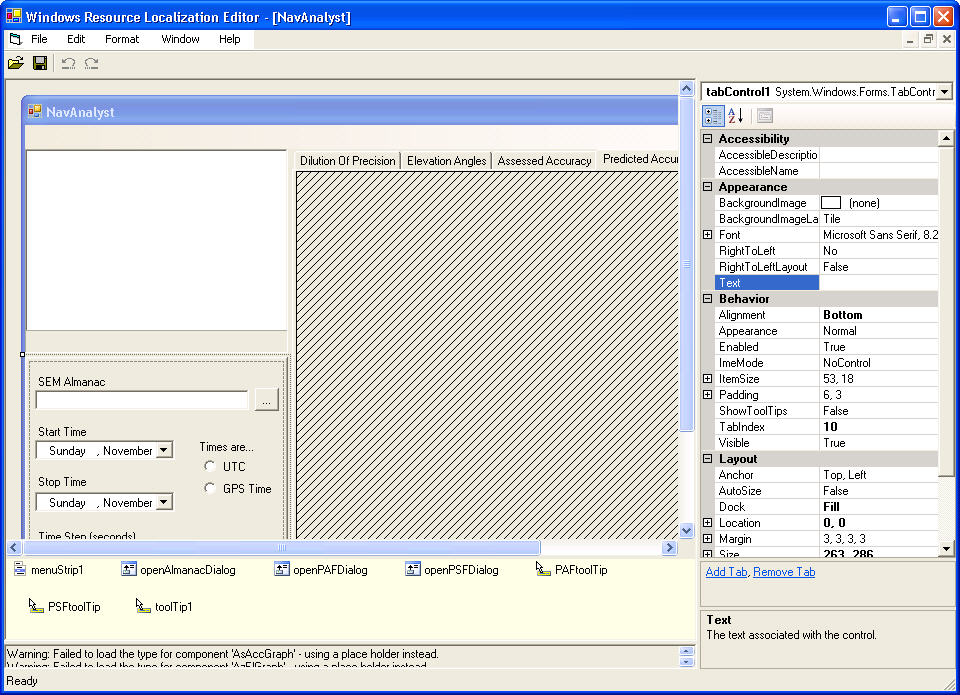
Task: Select the toolTip1 component icon
Action: pyautogui.click(x=143, y=606)
